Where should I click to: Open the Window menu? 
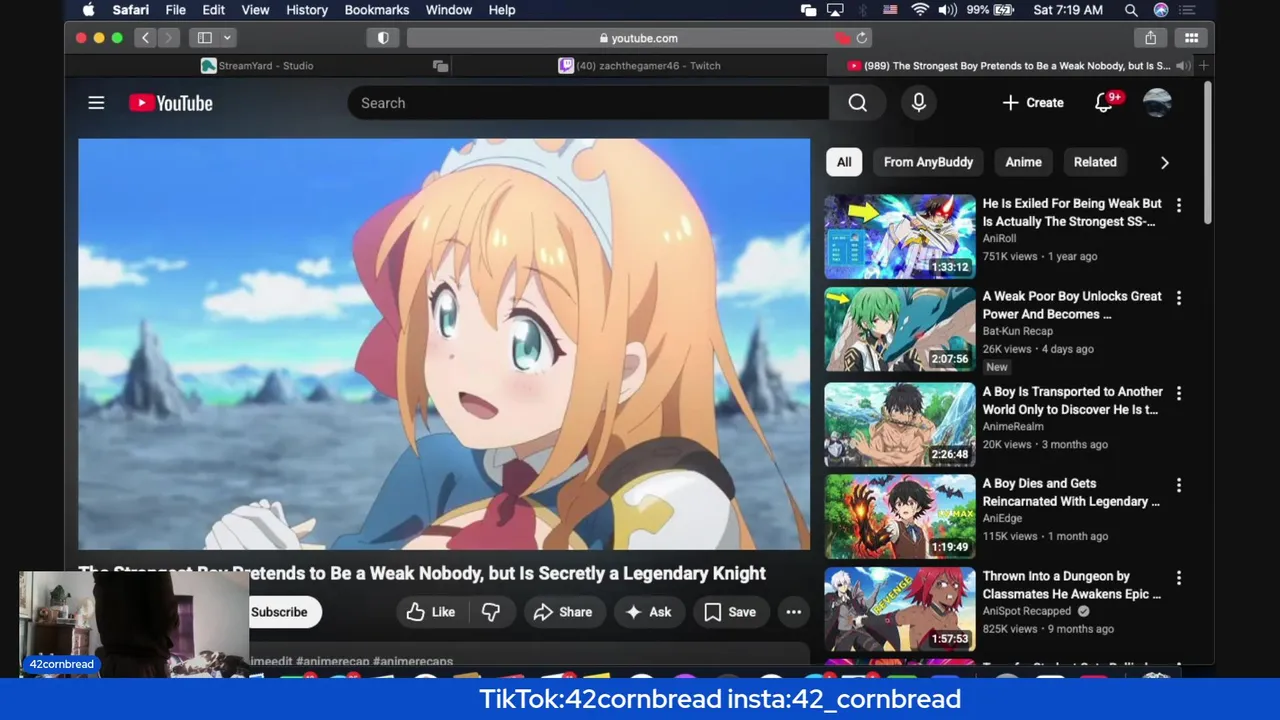click(x=449, y=10)
